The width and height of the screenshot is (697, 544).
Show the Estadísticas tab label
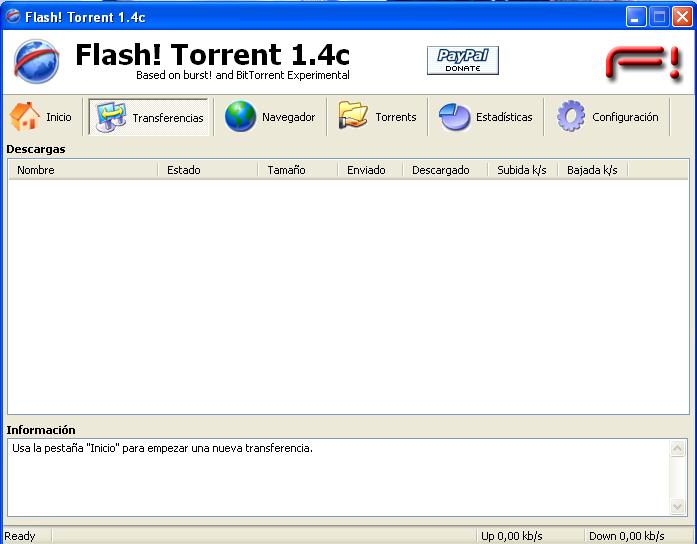504,117
